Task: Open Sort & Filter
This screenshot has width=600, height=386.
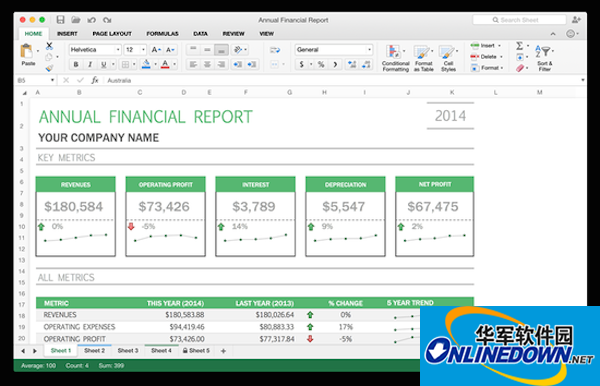Action: tap(544, 58)
